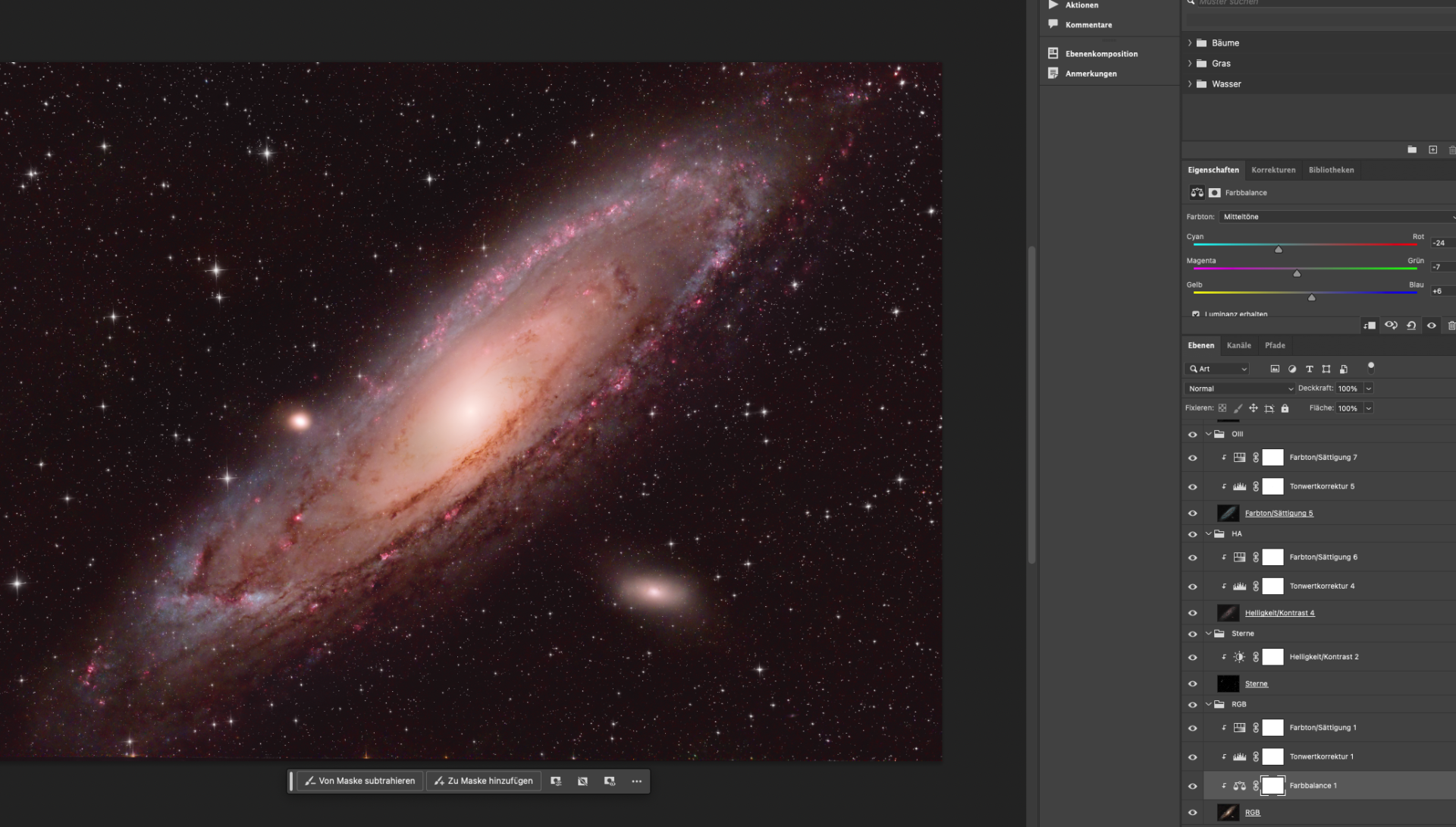Filter layers by adjustment layer icon
The width and height of the screenshot is (1456, 827).
point(1292,369)
